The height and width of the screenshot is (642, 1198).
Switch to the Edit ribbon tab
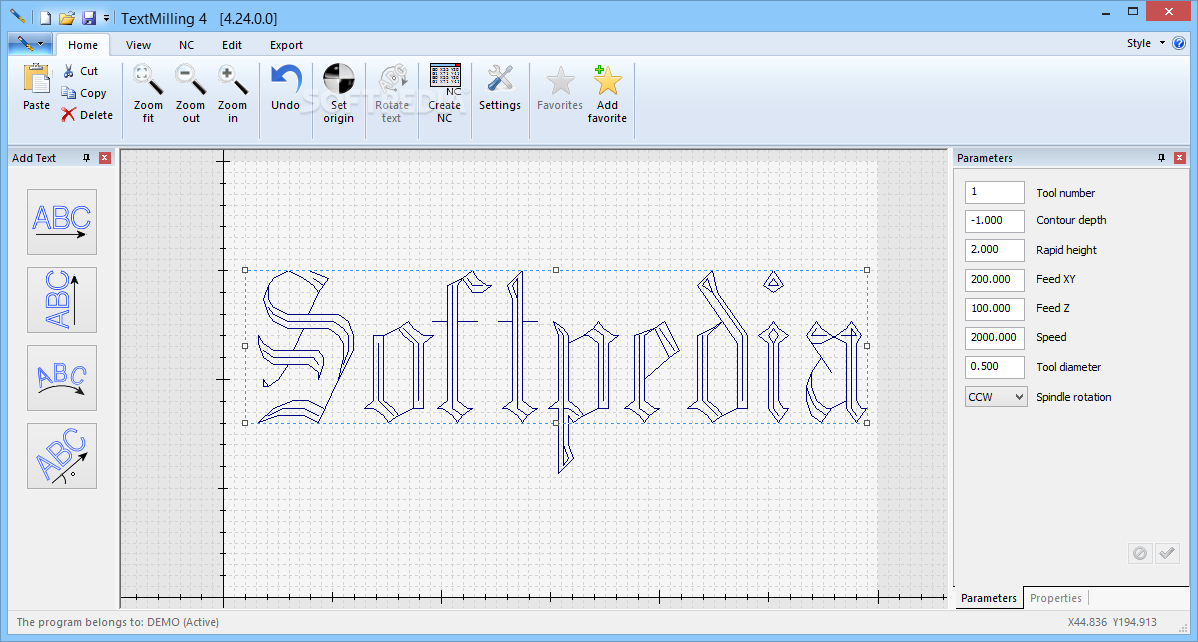click(x=232, y=45)
